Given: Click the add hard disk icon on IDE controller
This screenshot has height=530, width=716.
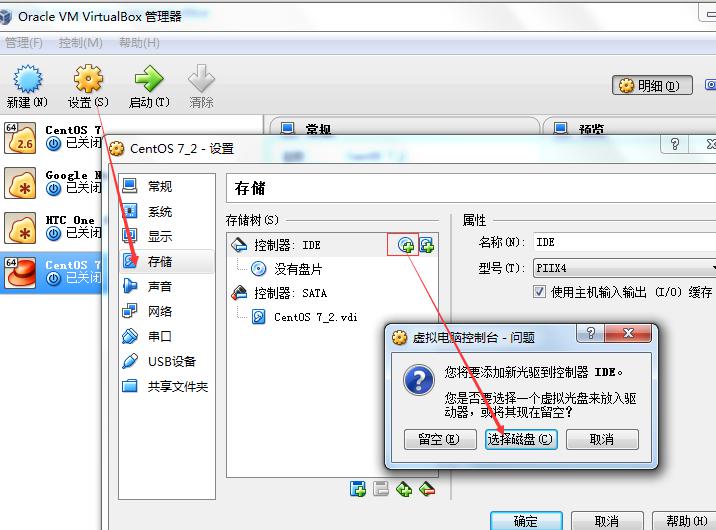Looking at the screenshot, I should [x=427, y=245].
